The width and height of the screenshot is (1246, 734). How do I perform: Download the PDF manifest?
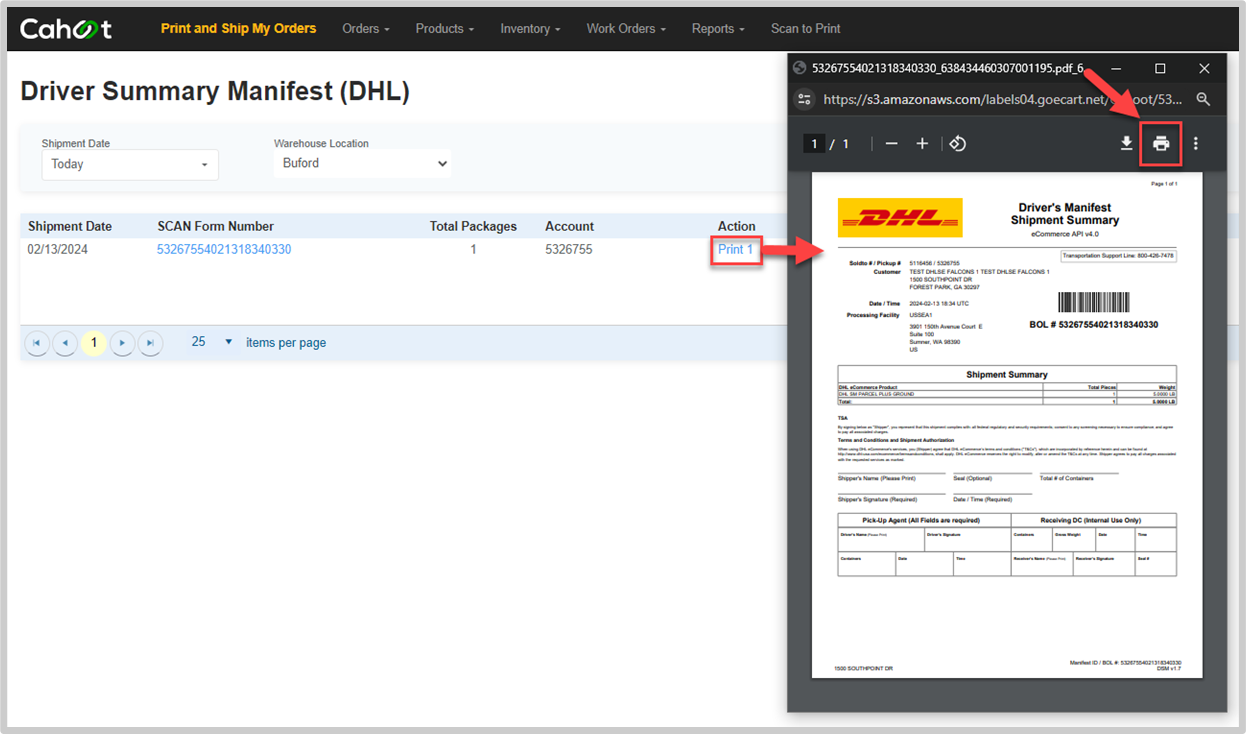(1126, 144)
